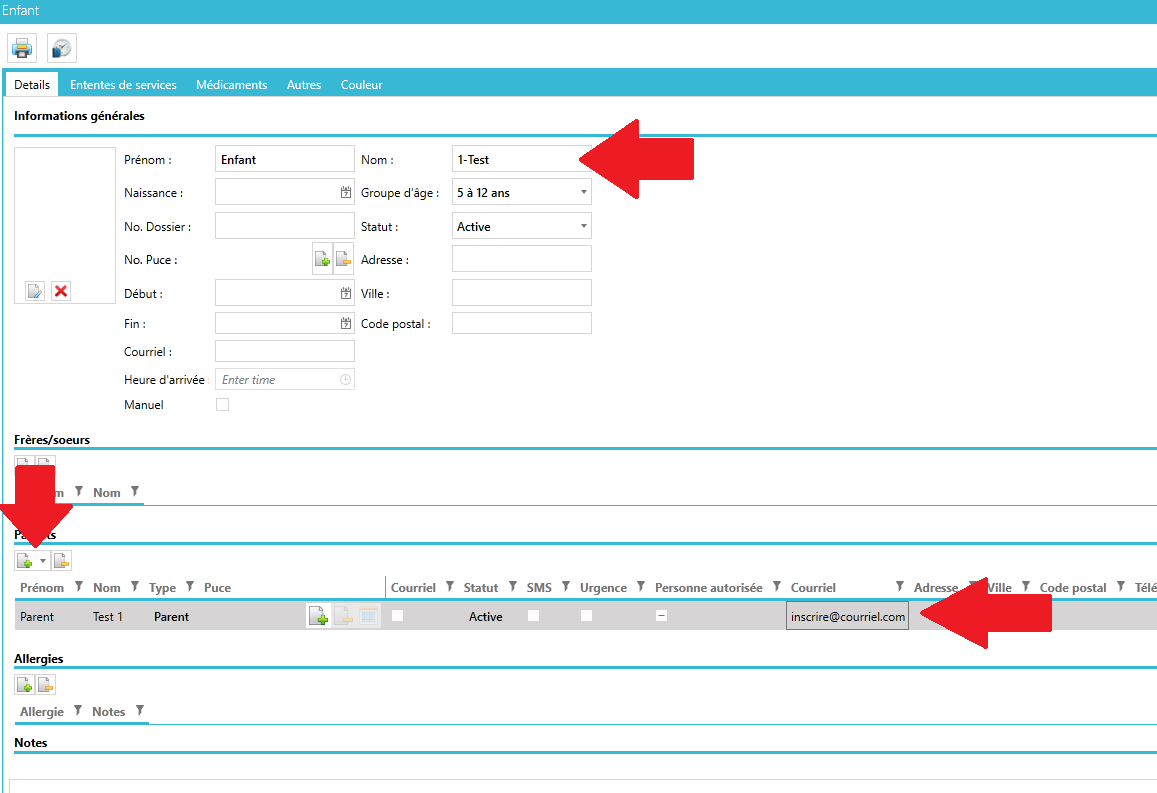Sort by Code postal column header
The image size is (1157, 793).
[1073, 587]
